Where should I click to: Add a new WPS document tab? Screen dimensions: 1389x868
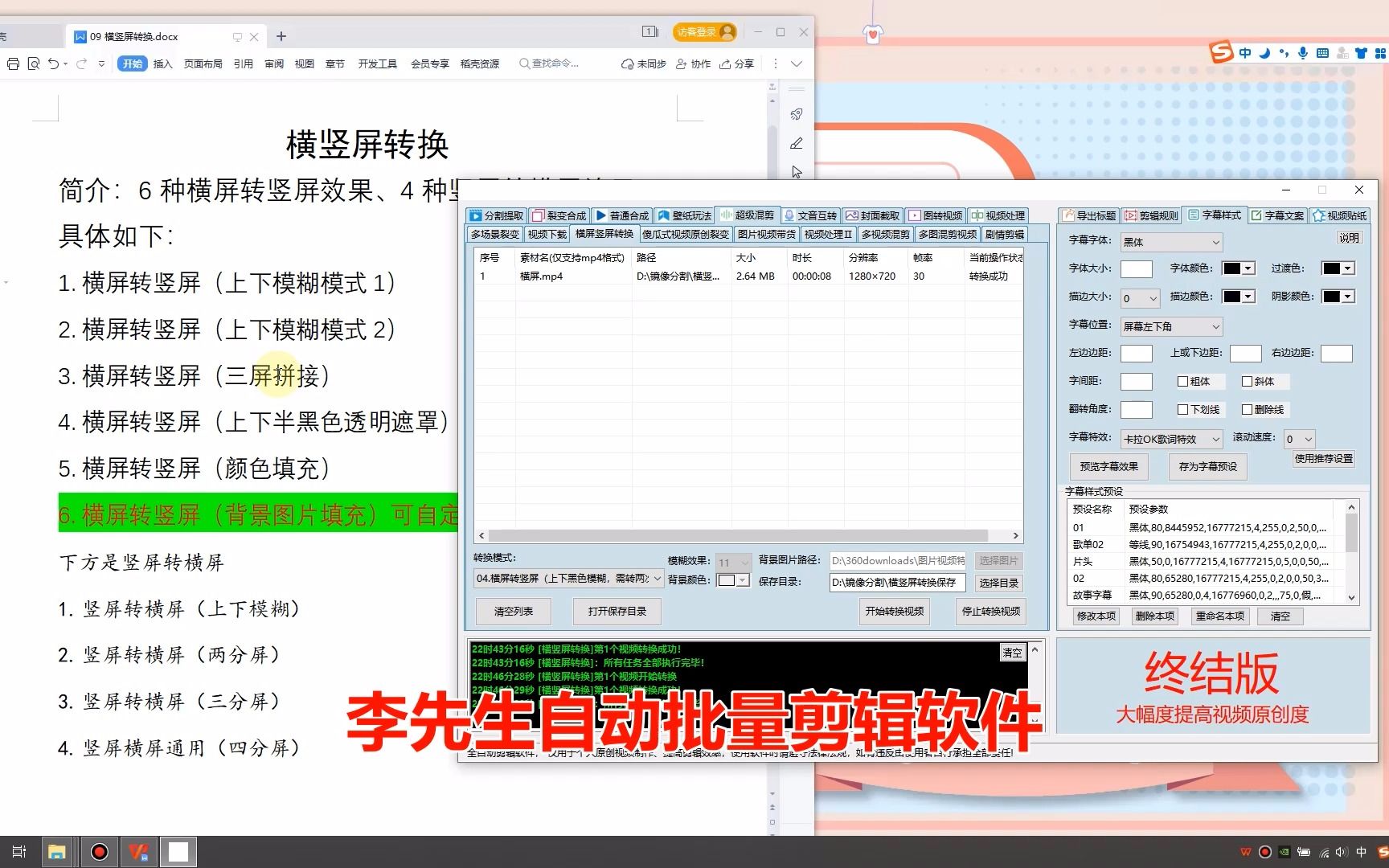(x=281, y=36)
